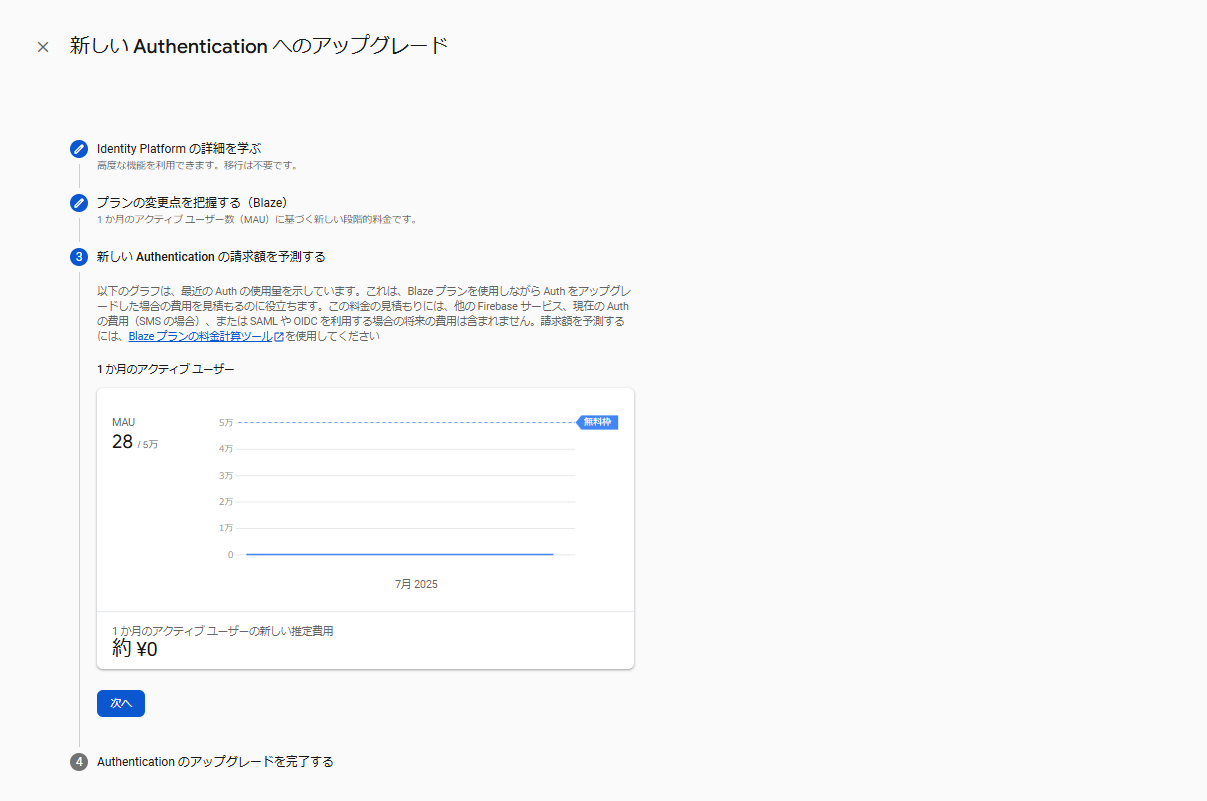Open the Blaze plan pricing calculator link
The height and width of the screenshot is (801, 1207).
[x=200, y=337]
